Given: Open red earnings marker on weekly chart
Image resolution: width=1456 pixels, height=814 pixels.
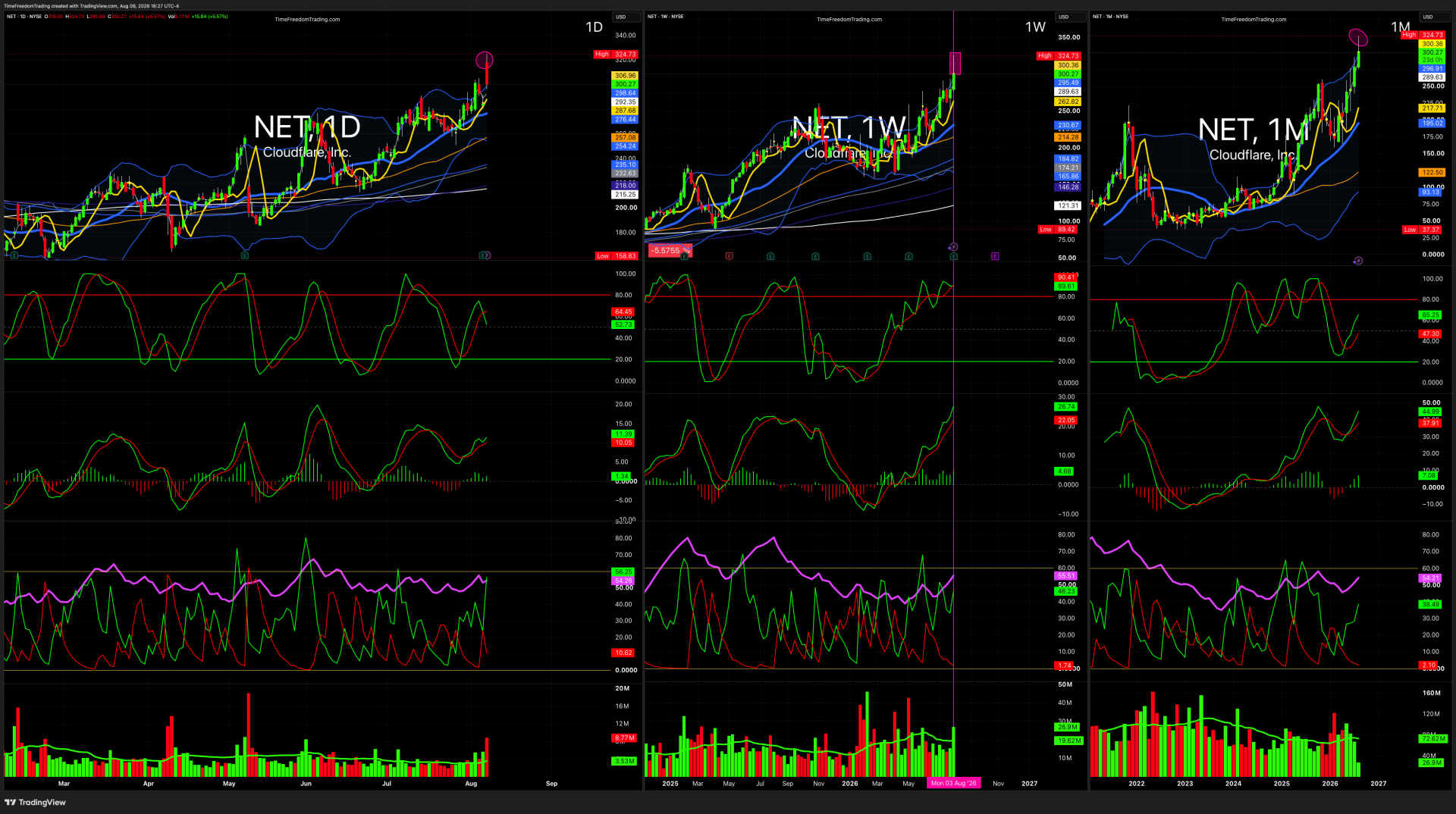Looking at the screenshot, I should (x=729, y=256).
